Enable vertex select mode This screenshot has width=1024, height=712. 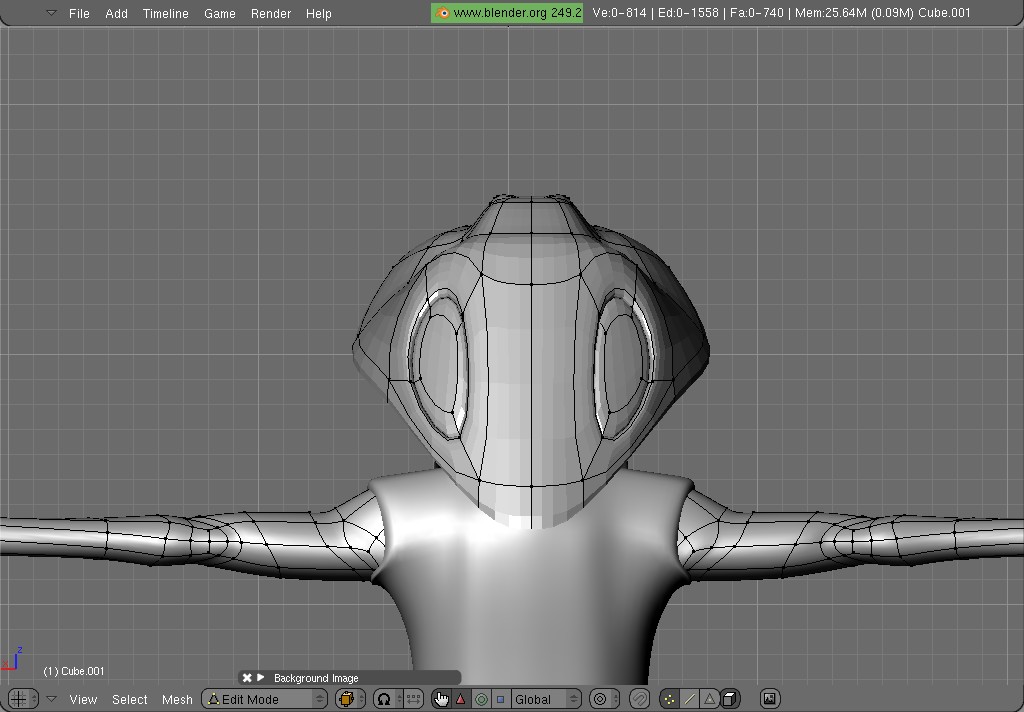click(669, 699)
